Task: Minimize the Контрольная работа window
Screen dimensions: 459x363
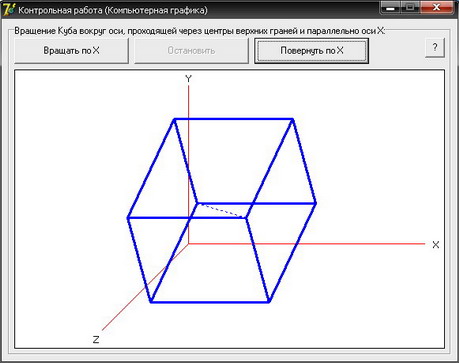Action: [391, 7]
